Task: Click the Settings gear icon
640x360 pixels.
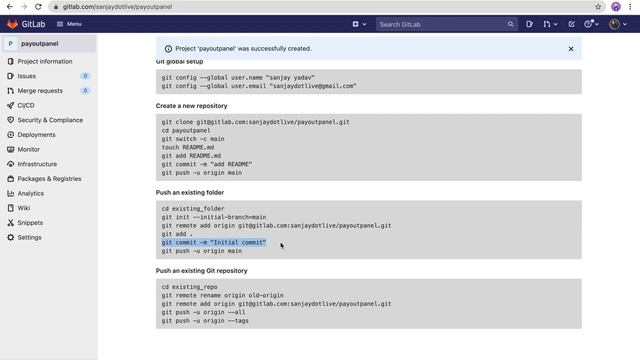Action: click(11, 238)
